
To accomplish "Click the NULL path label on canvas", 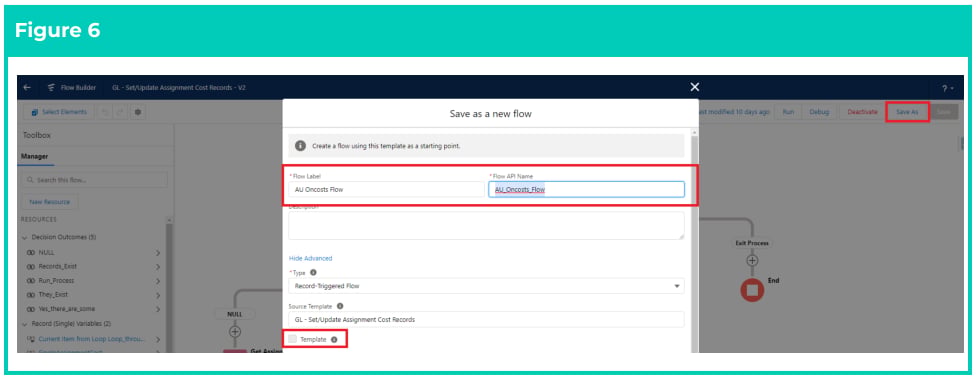I will point(235,314).
